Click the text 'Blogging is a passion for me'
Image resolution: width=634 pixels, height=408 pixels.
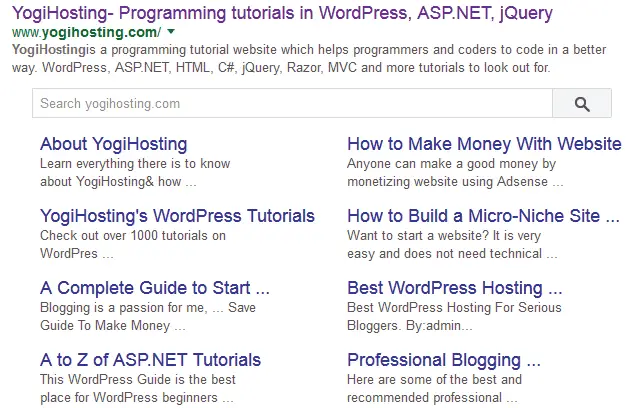pos(124,308)
